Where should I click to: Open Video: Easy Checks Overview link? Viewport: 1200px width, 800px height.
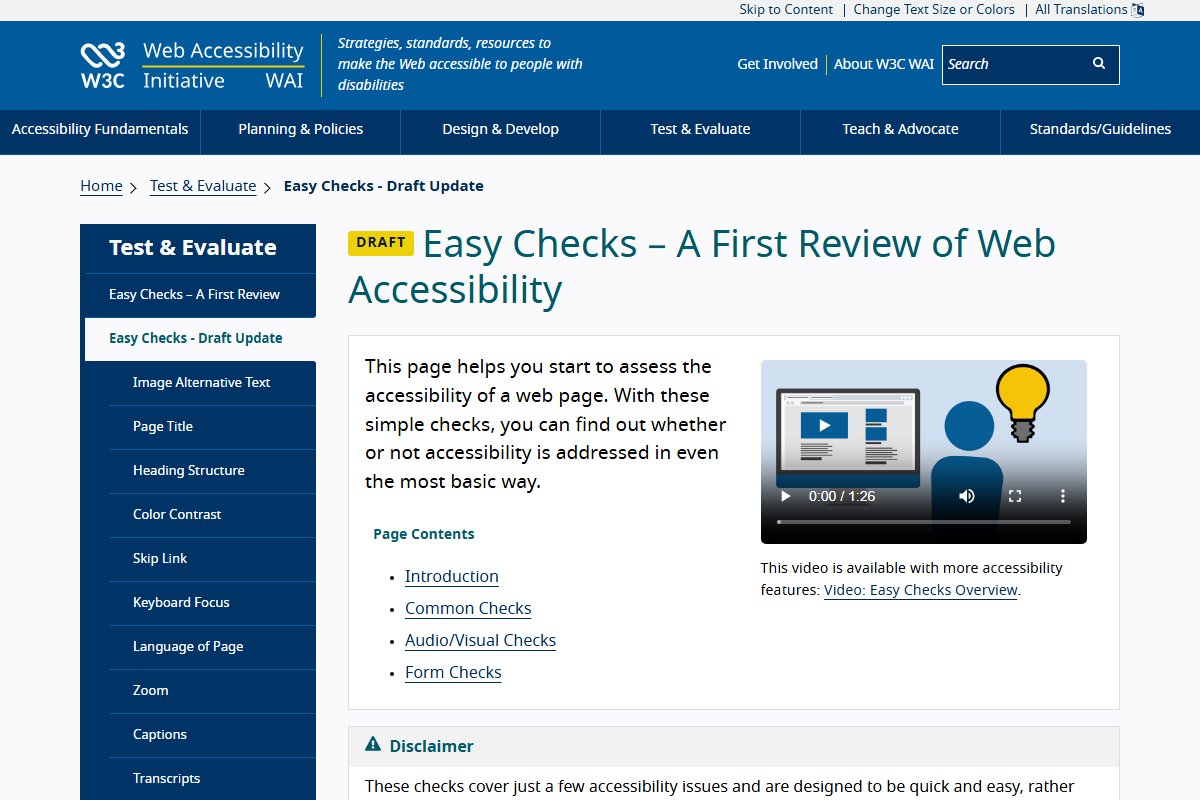pyautogui.click(x=921, y=590)
